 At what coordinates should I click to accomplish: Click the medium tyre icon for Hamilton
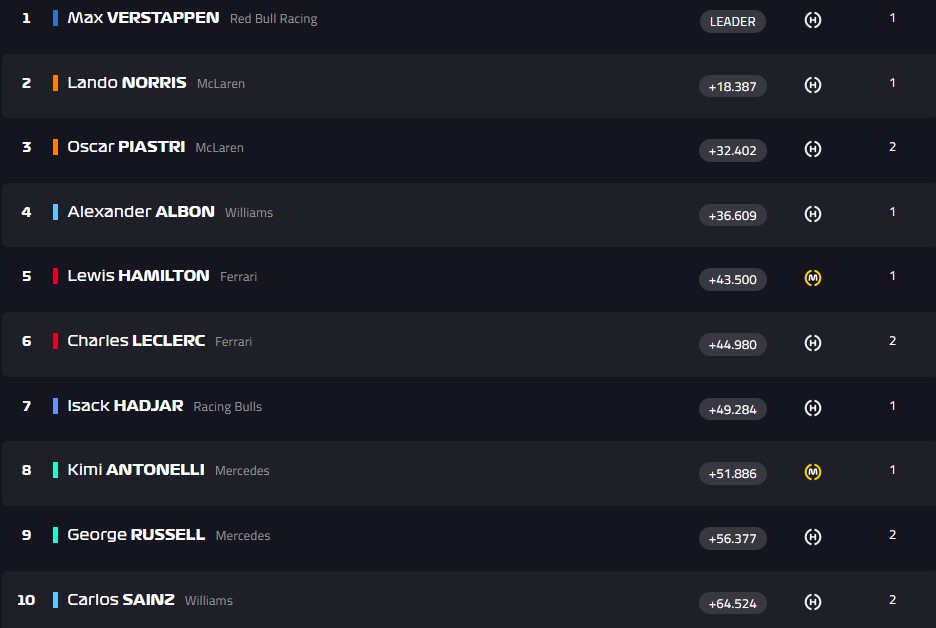click(813, 278)
